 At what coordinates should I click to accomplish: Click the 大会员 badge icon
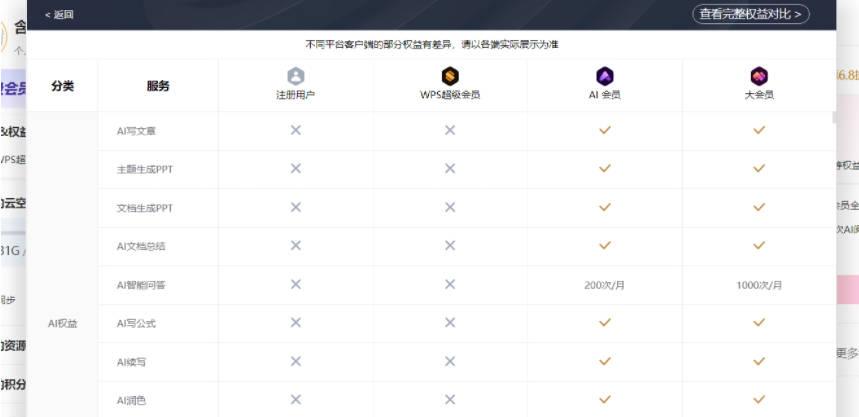coord(759,76)
